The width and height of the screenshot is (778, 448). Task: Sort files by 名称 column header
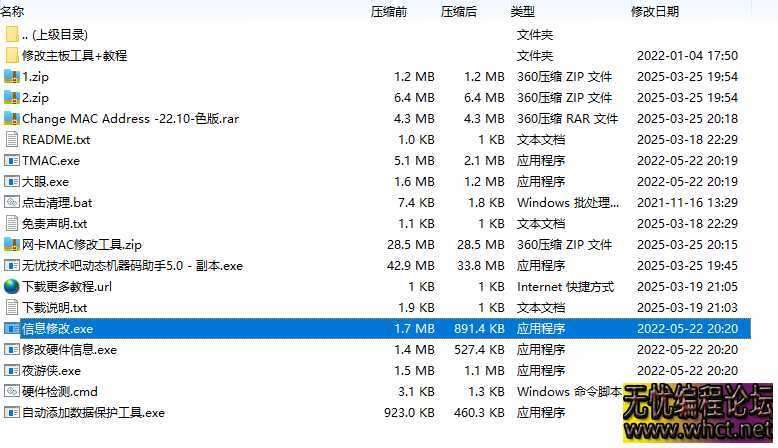pos(12,12)
